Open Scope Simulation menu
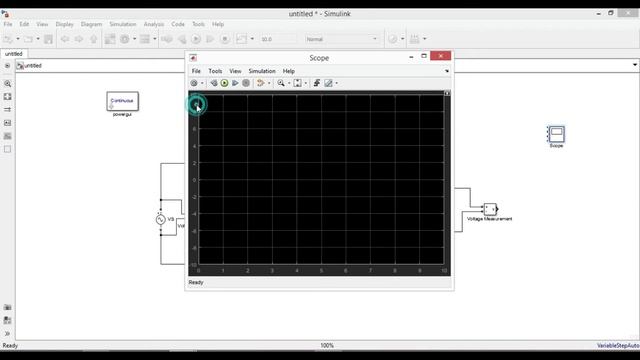 coord(262,71)
